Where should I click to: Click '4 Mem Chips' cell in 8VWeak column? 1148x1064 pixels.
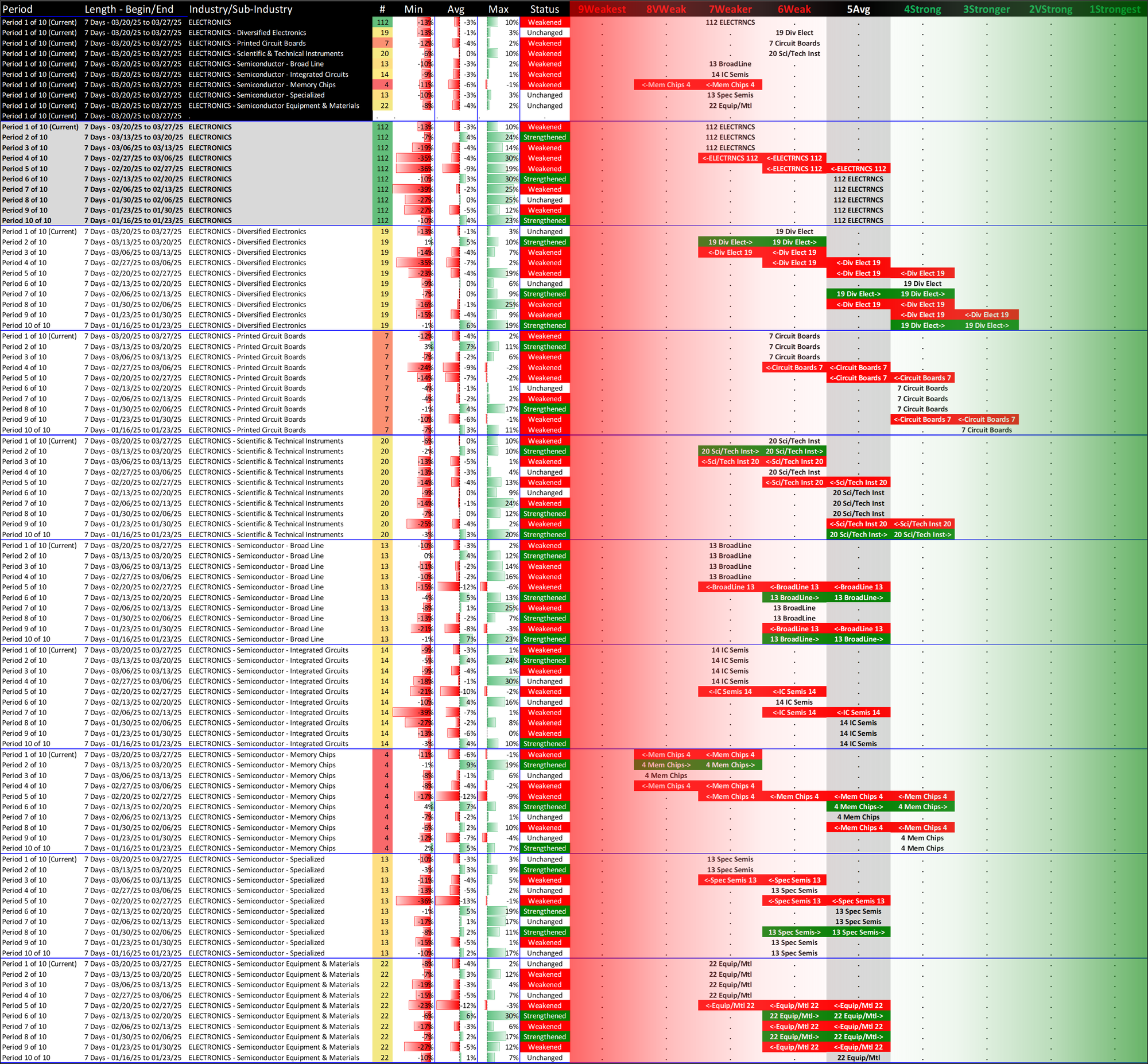[665, 775]
